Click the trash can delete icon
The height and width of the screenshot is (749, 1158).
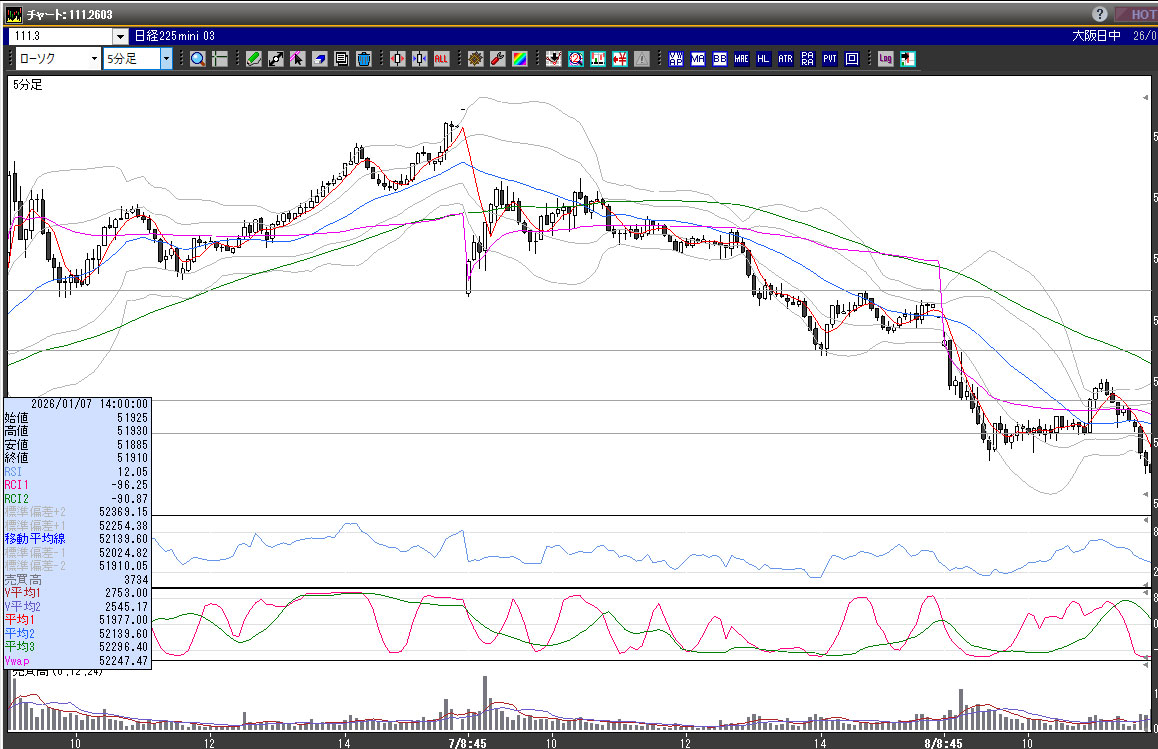(x=364, y=59)
